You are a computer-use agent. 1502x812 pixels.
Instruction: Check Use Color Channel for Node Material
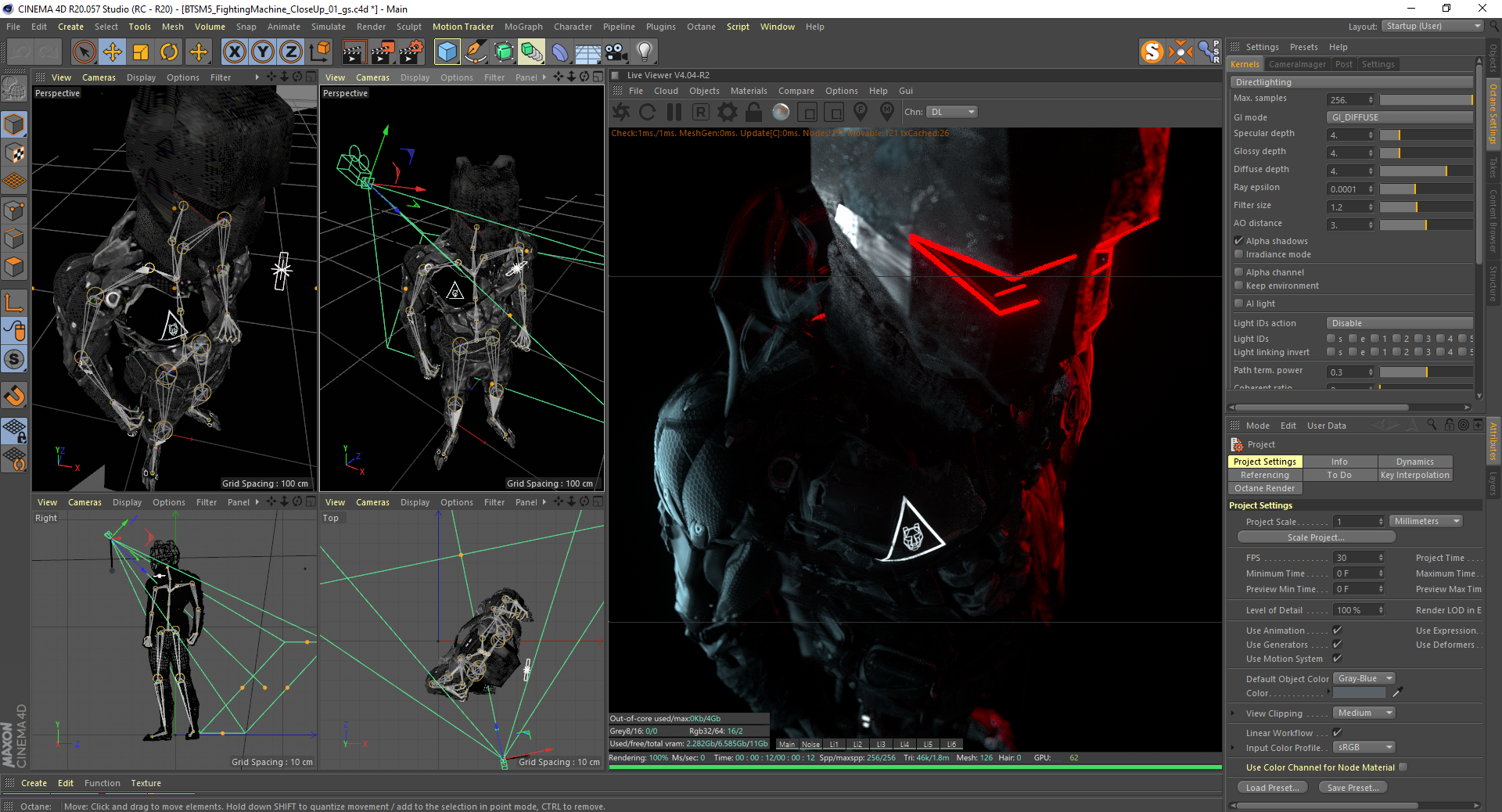click(x=1403, y=767)
